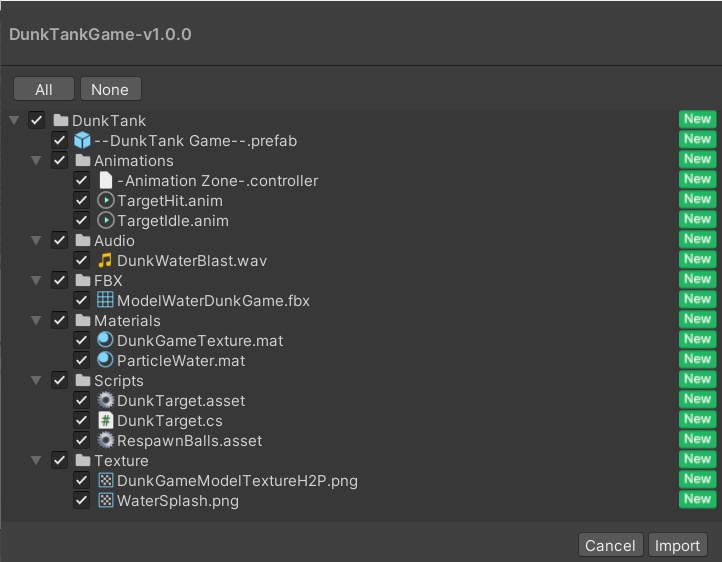Click the TargetIdle.anim animation clip icon
Viewport: 722px width, 562px height.
pyautogui.click(x=106, y=220)
